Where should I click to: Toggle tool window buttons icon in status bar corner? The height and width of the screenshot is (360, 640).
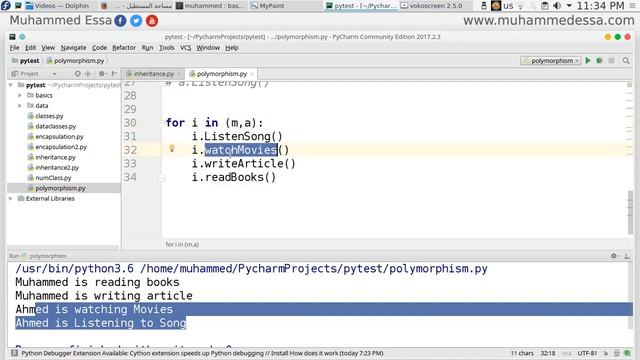[x=14, y=353]
